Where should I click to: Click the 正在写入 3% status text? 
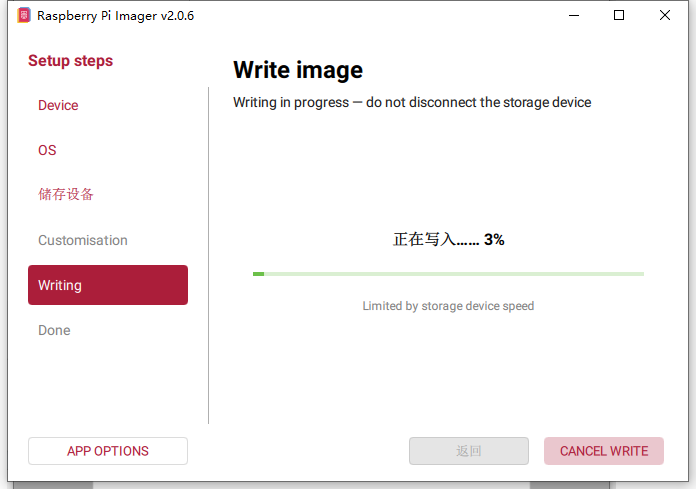tap(448, 240)
